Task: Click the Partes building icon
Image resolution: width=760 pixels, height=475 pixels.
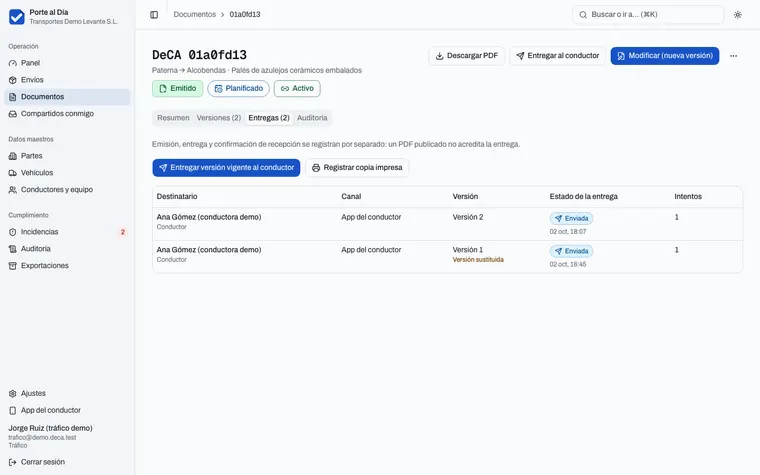Action: (x=13, y=156)
